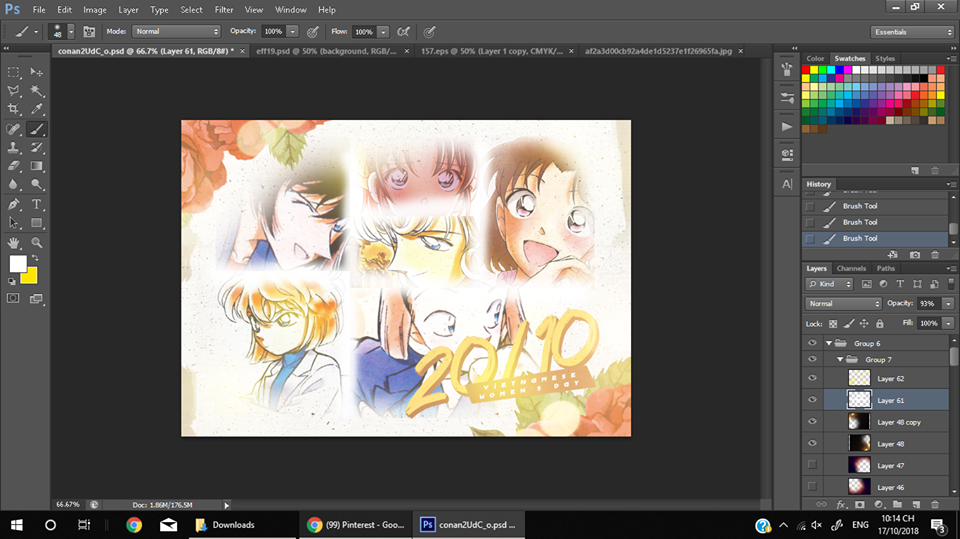960x539 pixels.
Task: Select the Gradient tool
Action: click(37, 166)
